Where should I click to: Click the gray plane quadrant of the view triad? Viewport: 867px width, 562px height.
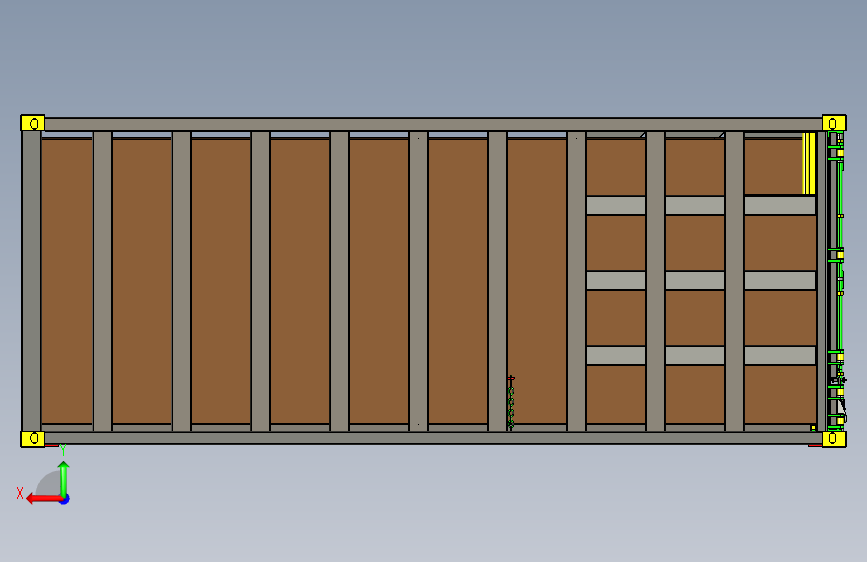(49, 484)
